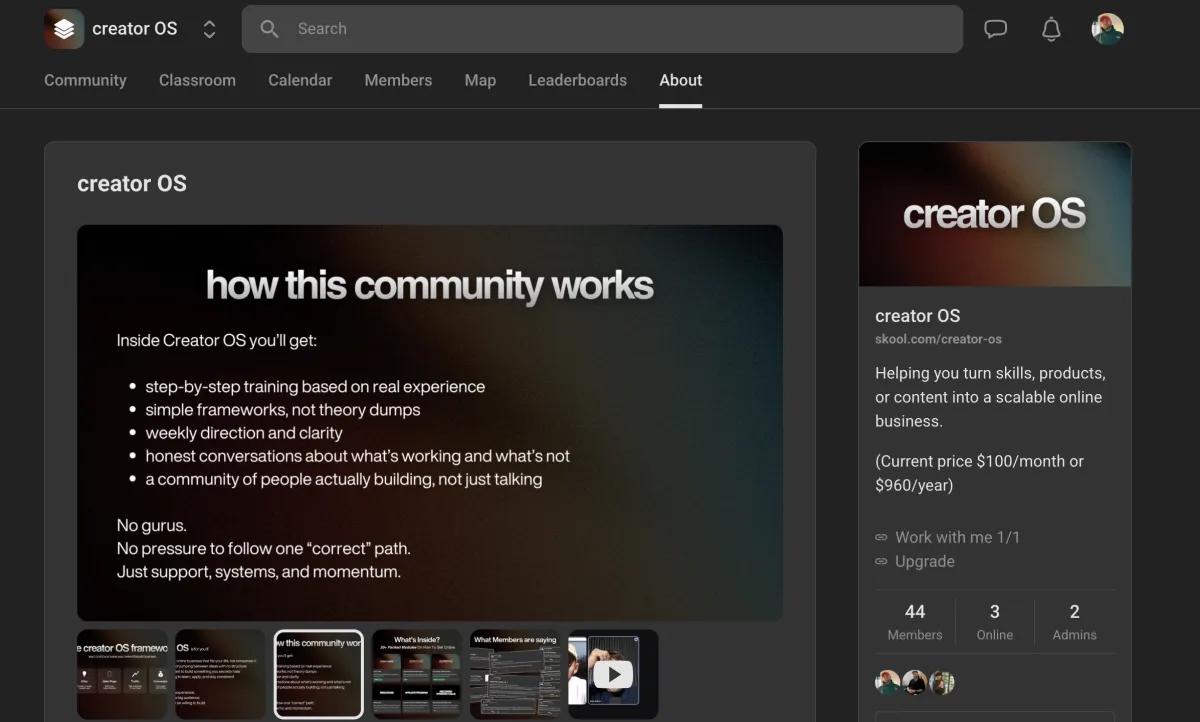Switch to the Classroom tab
Image resolution: width=1200 pixels, height=722 pixels.
[197, 80]
